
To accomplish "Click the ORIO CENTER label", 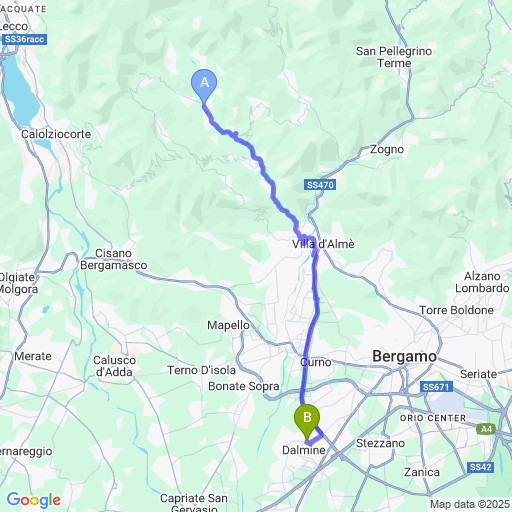I will (x=433, y=418).
